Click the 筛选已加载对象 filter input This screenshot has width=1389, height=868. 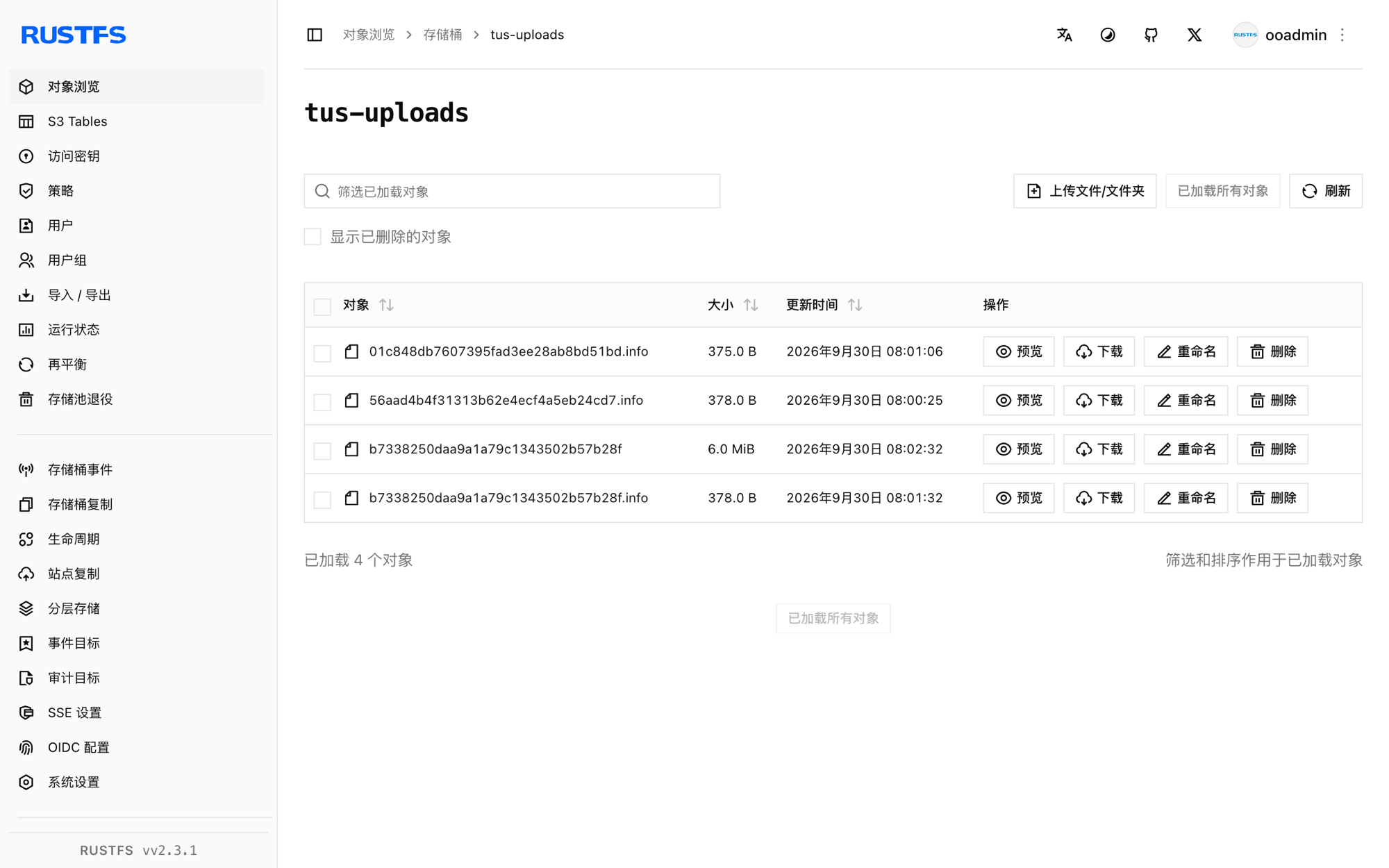tap(512, 191)
